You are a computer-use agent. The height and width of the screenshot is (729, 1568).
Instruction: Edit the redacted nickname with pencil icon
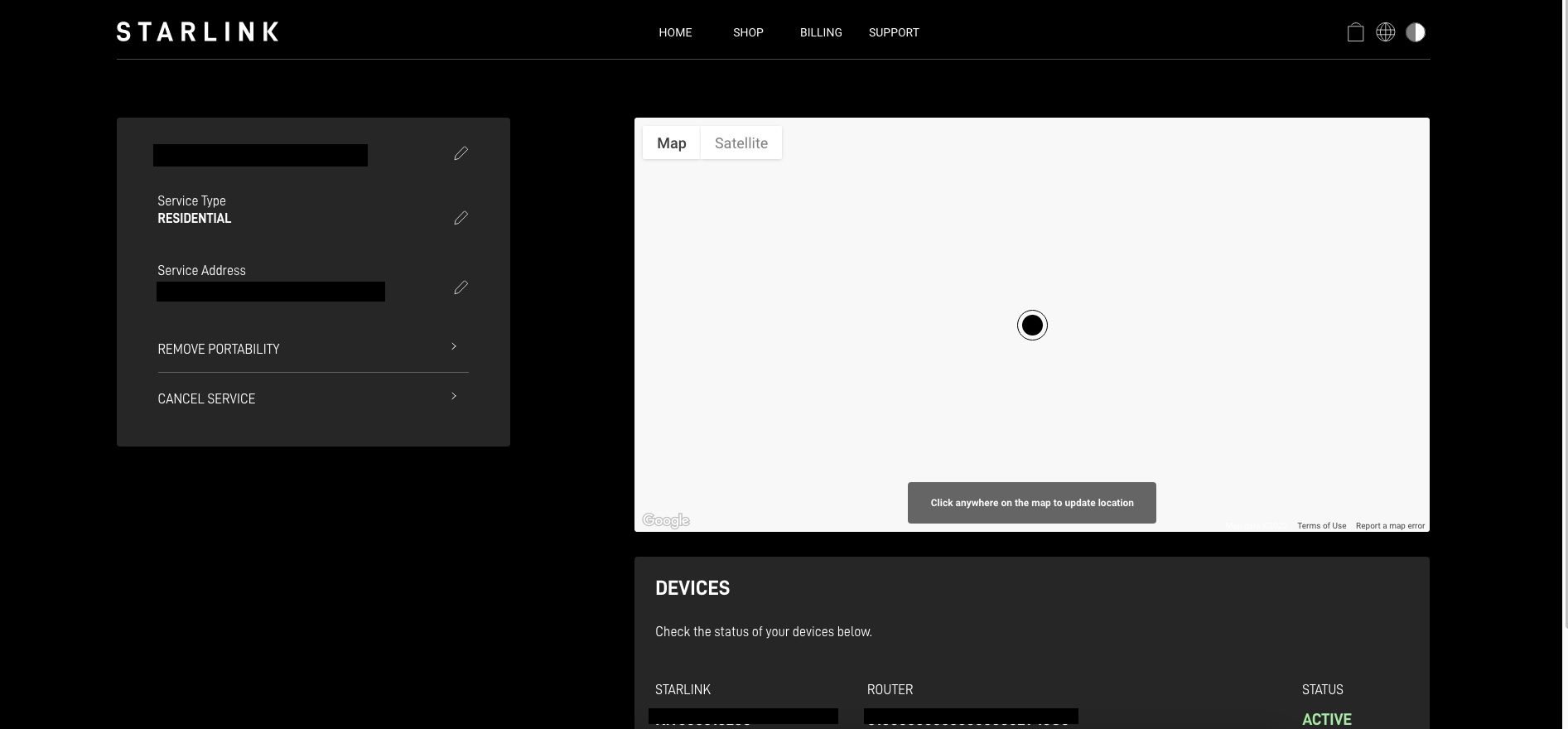(x=461, y=153)
